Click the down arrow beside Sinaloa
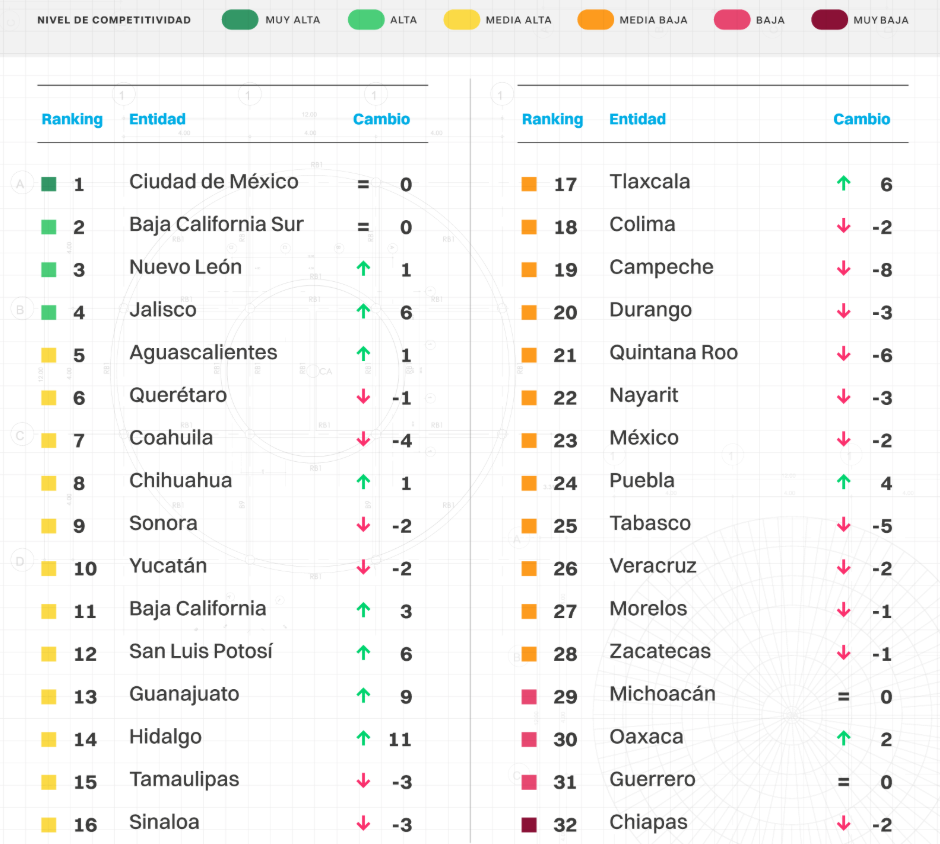 [x=363, y=824]
